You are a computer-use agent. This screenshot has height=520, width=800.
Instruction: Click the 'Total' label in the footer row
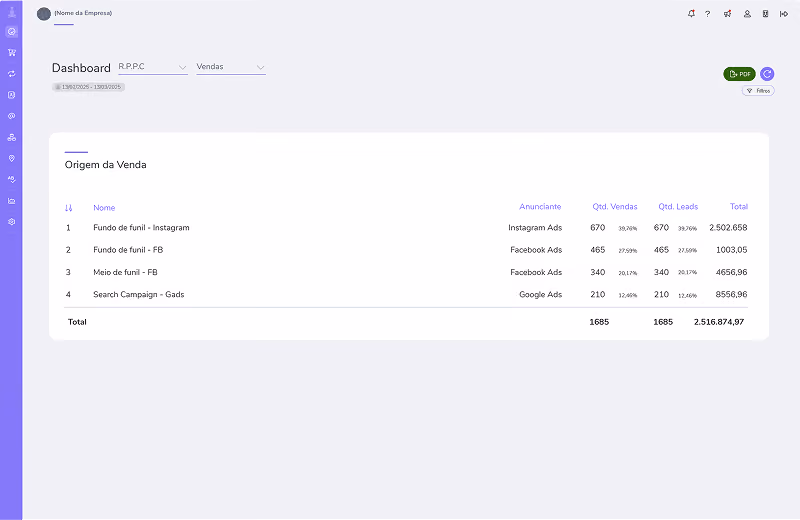pyautogui.click(x=77, y=322)
